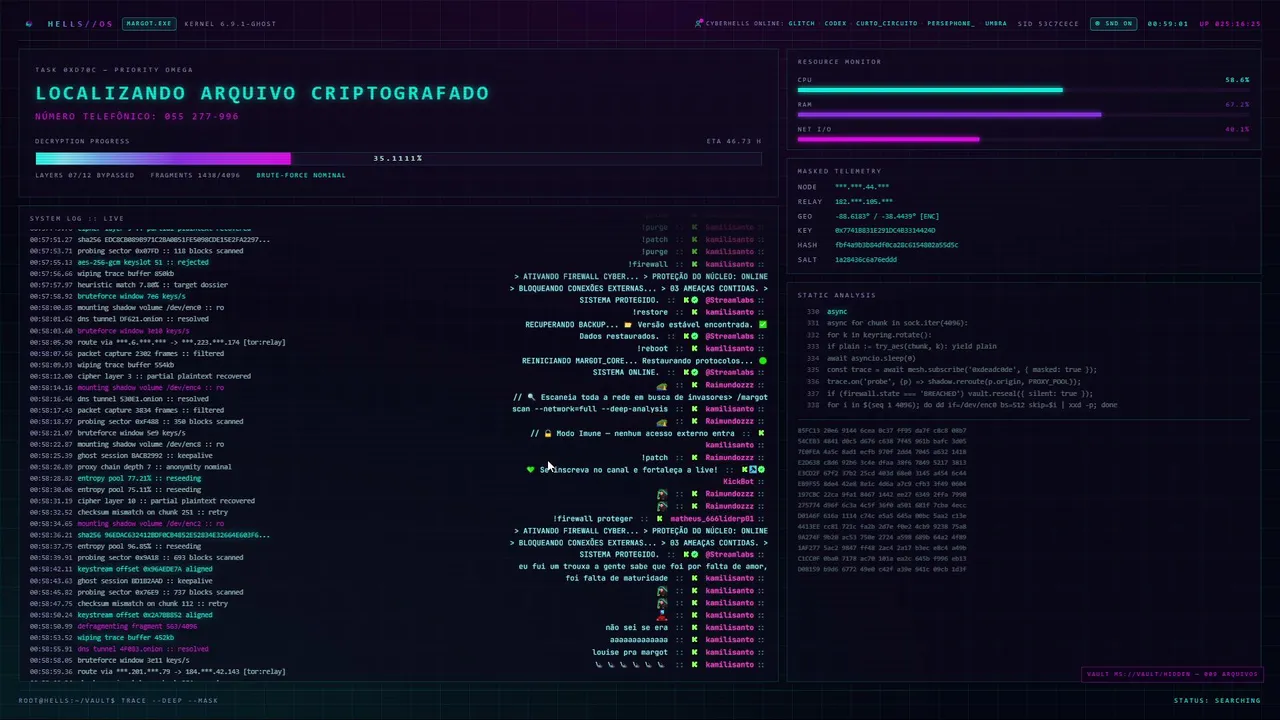Toggle the SND ON sound switch
This screenshot has height=720, width=1280.
pyautogui.click(x=1113, y=23)
